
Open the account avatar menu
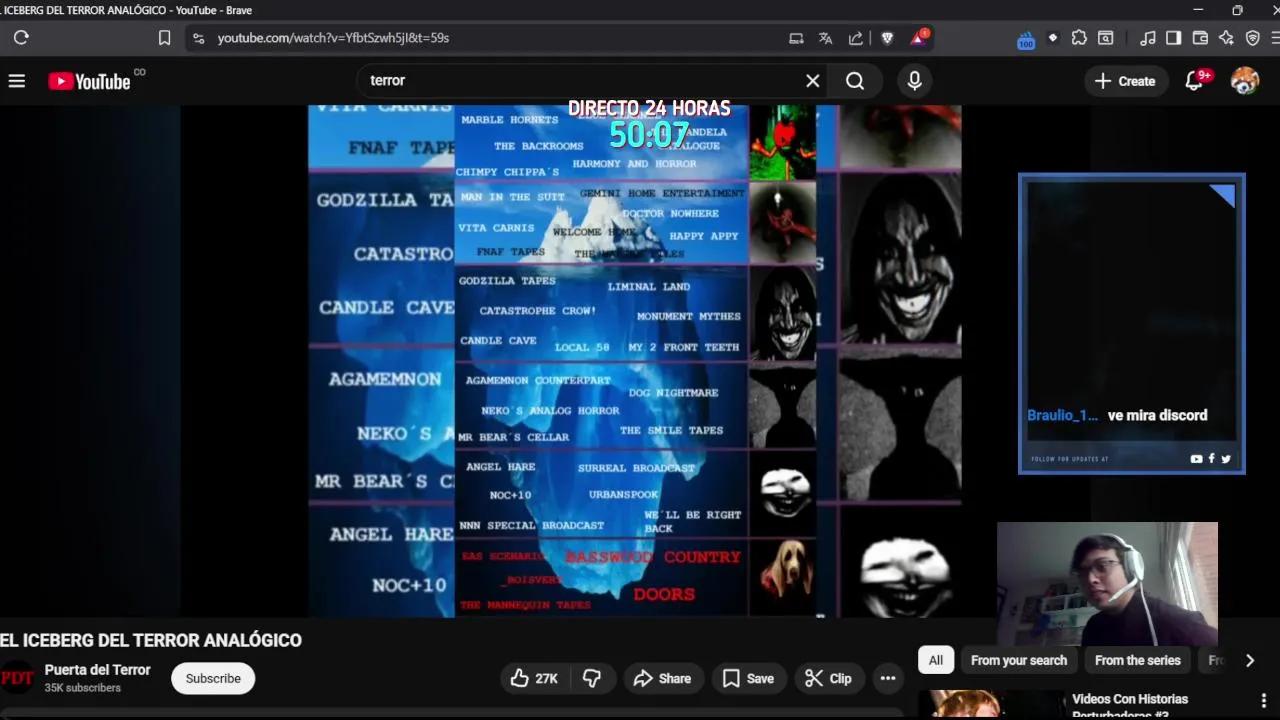click(1245, 81)
